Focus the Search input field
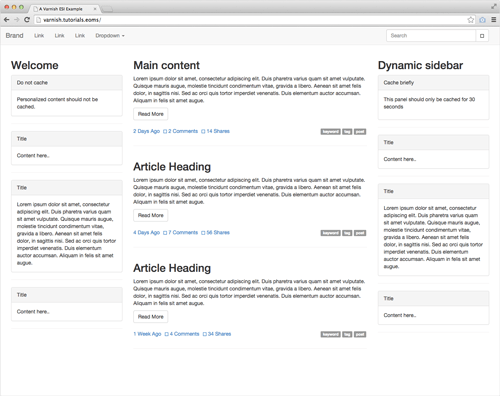Viewport: 500px width, 396px height. [x=431, y=36]
